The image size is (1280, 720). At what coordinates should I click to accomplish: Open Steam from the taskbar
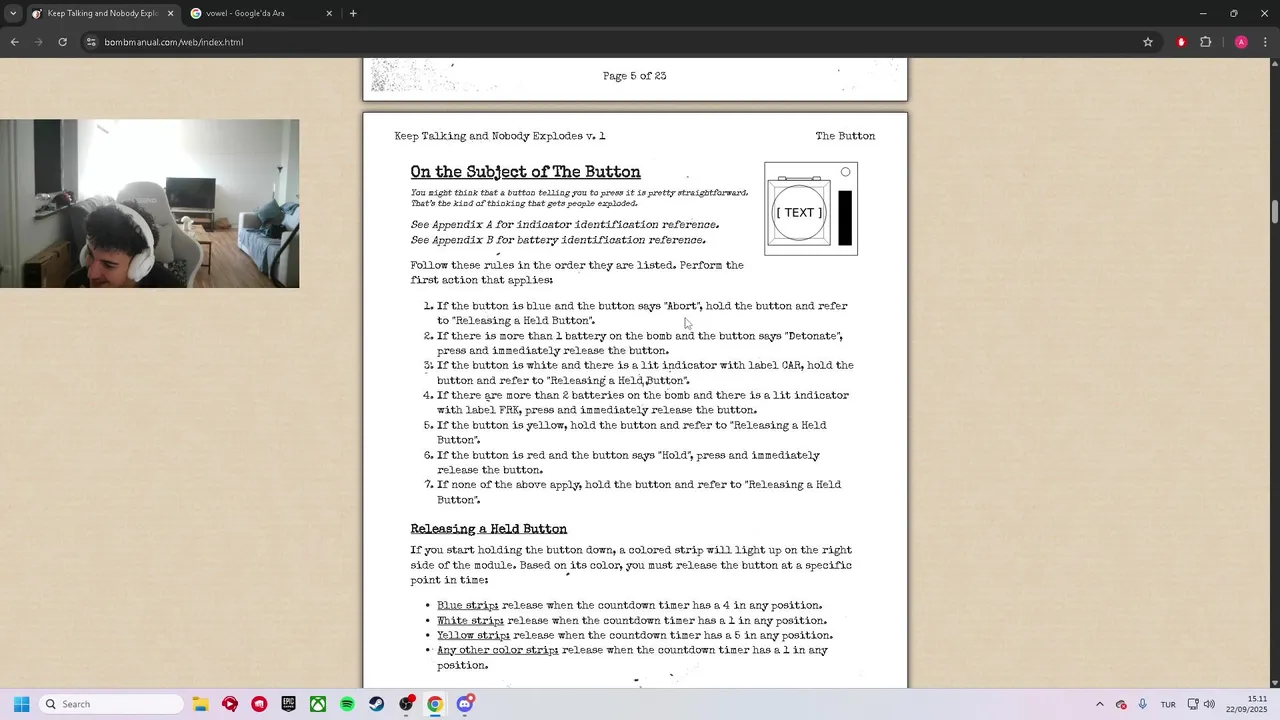pos(376,704)
